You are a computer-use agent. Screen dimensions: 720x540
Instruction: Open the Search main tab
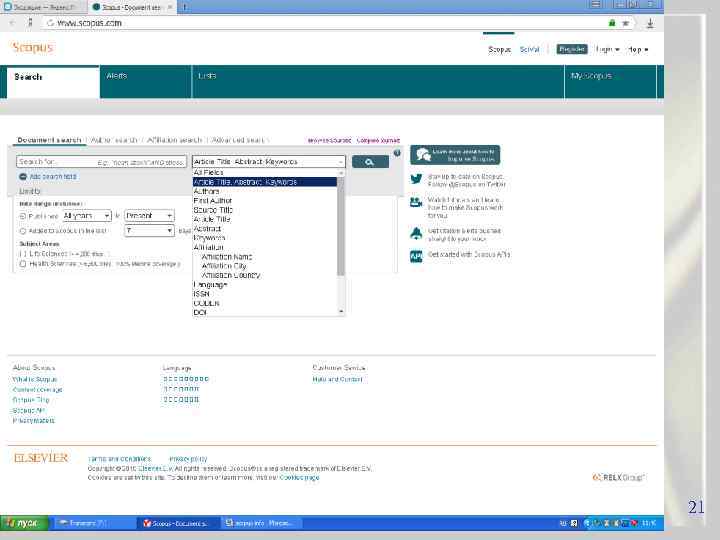point(53,82)
